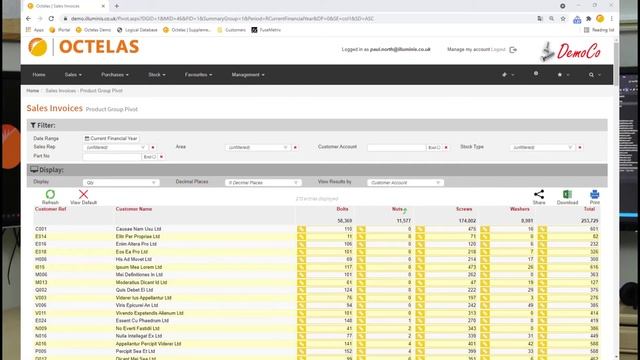
Task: Open the Total drill-down icon for E024
Action: coord(542,320)
